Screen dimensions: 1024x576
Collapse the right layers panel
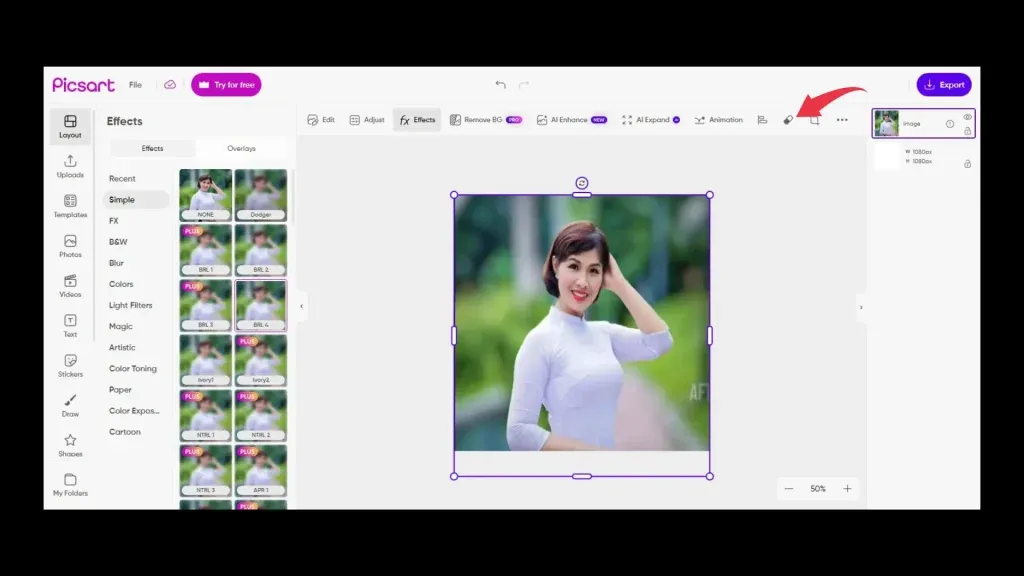pyautogui.click(x=861, y=307)
